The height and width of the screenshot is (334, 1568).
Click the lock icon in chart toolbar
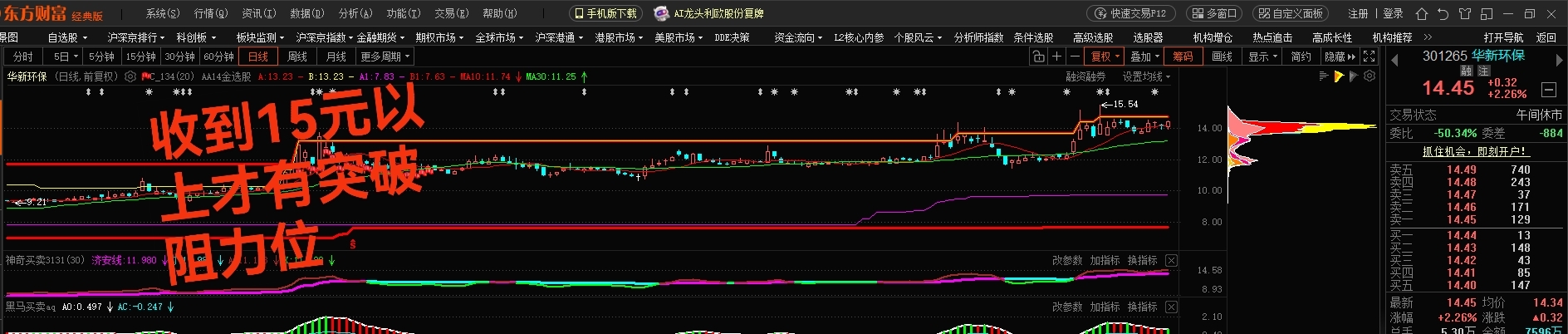pos(1038,56)
